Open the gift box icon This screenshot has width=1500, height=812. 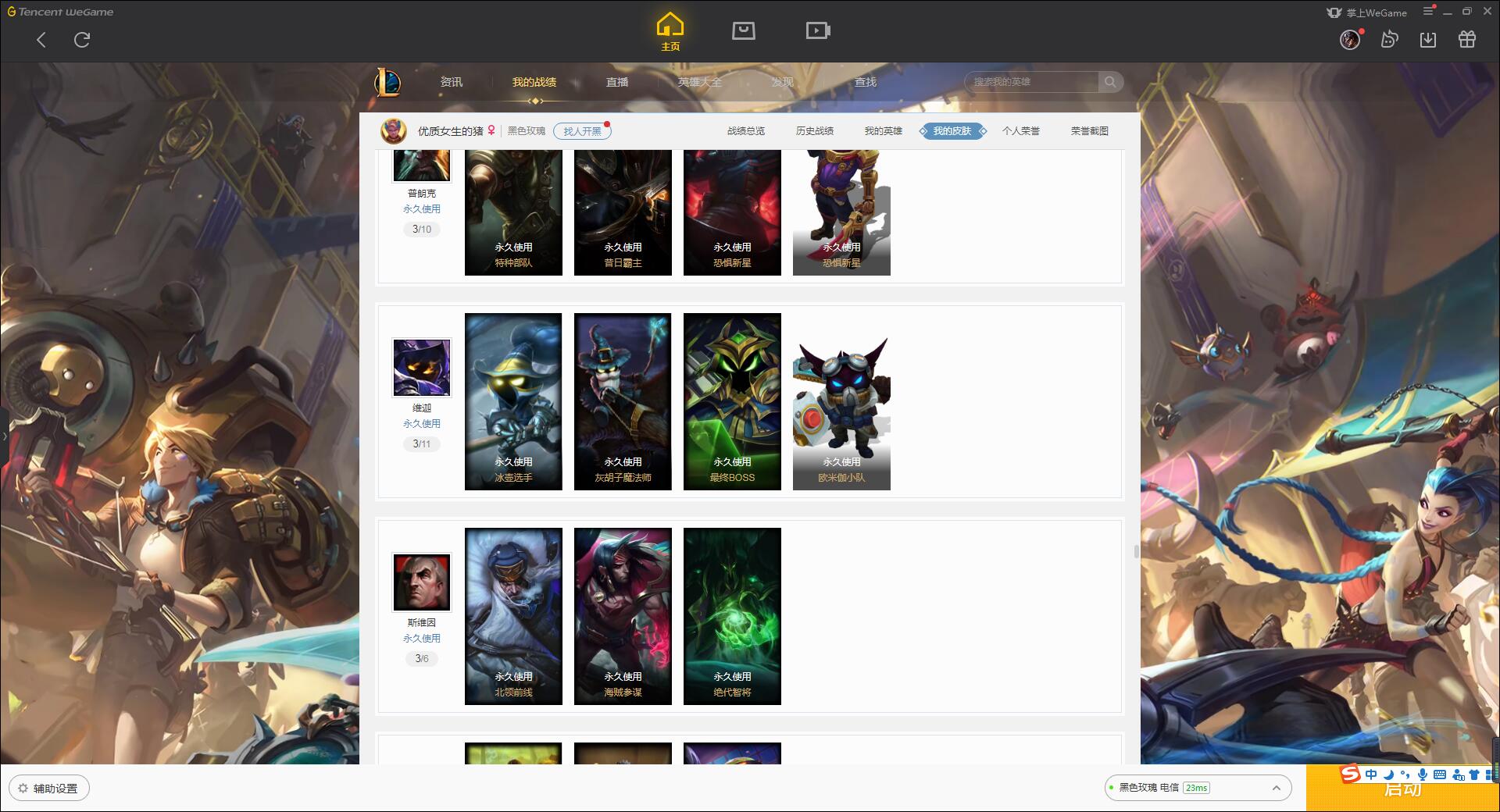(1467, 40)
